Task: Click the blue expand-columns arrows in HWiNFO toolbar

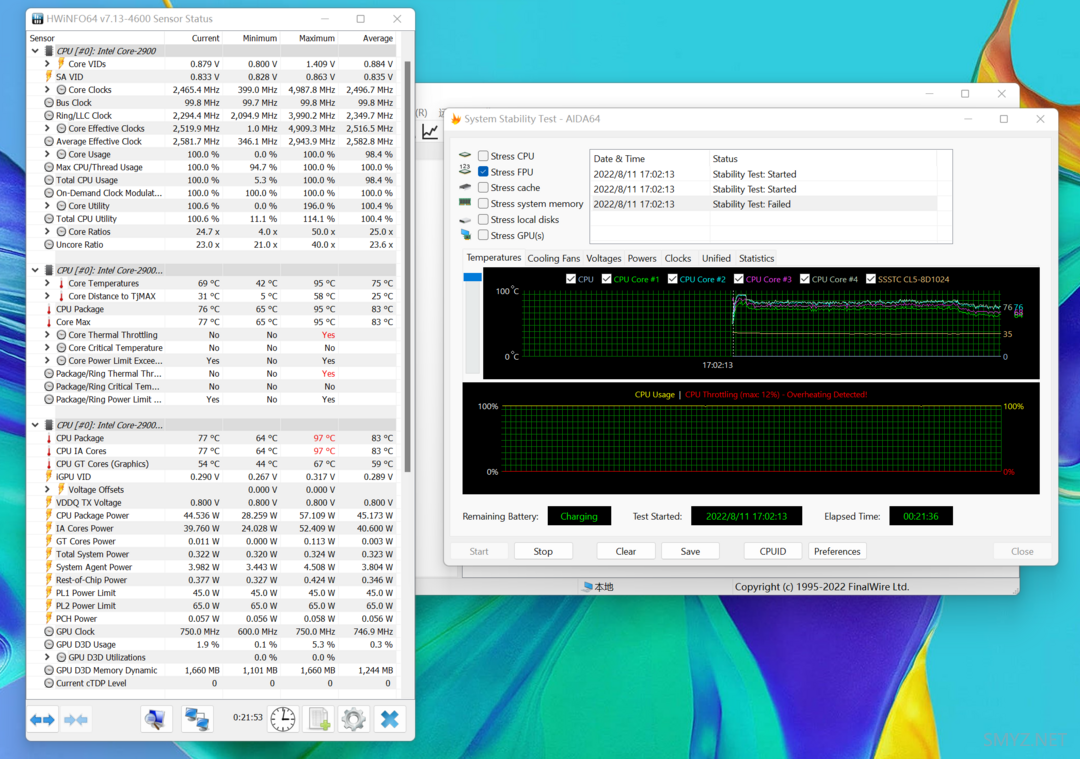Action: (43, 720)
